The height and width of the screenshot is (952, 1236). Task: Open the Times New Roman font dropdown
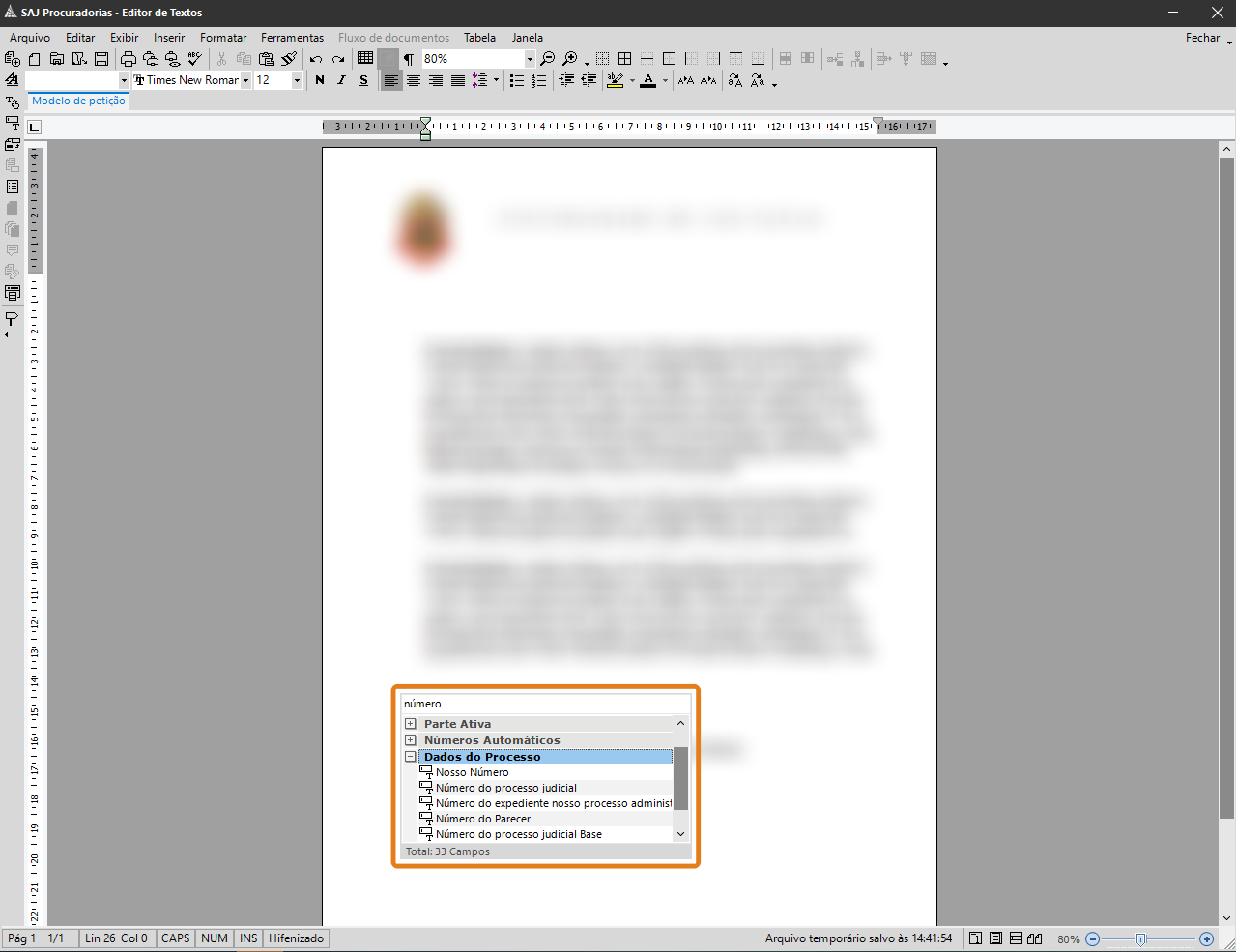pos(246,80)
